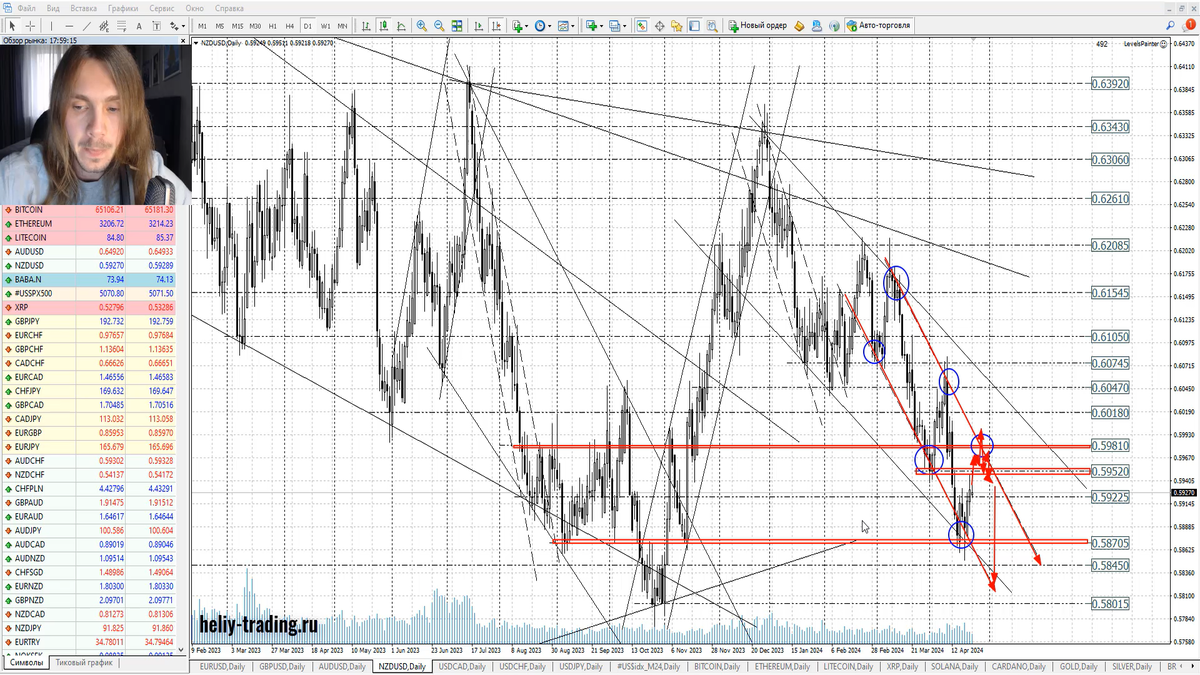Switch chart to M1 timeframe
The height and width of the screenshot is (675, 1200).
coord(202,25)
